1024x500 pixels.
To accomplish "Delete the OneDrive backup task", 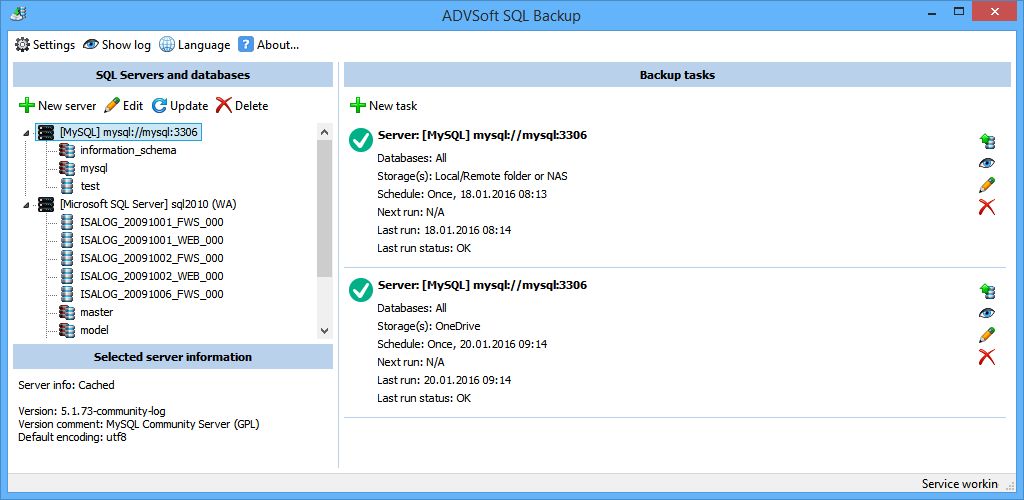I will (987, 357).
